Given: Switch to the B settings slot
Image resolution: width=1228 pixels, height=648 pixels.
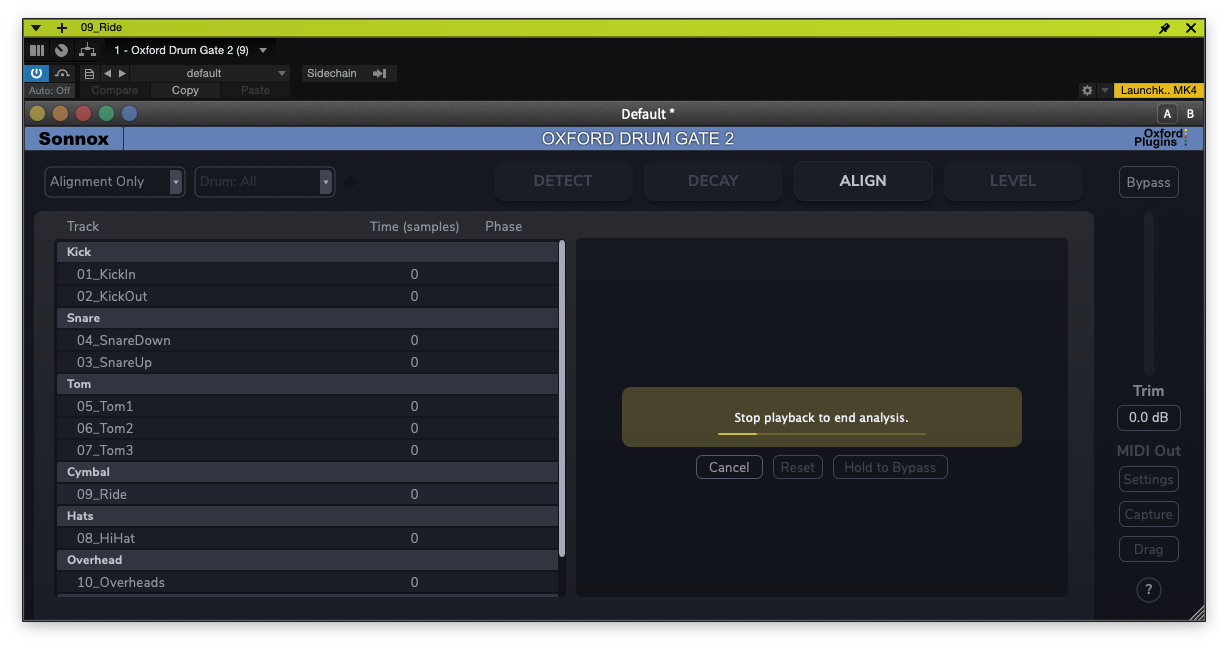Looking at the screenshot, I should (1190, 114).
